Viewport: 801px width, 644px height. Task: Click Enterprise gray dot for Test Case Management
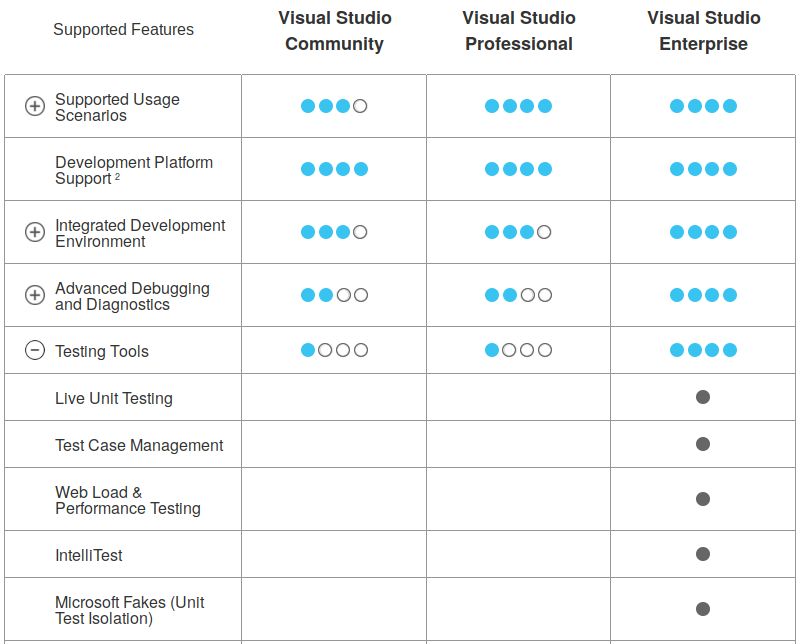703,444
